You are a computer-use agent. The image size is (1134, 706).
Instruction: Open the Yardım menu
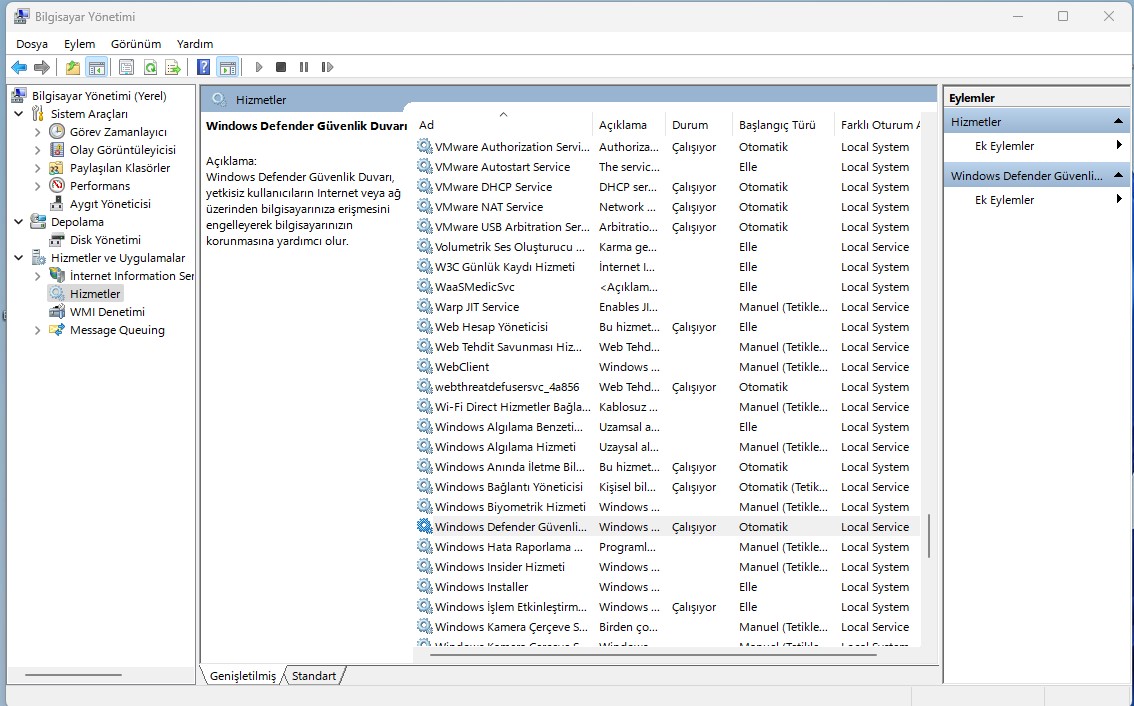point(195,44)
